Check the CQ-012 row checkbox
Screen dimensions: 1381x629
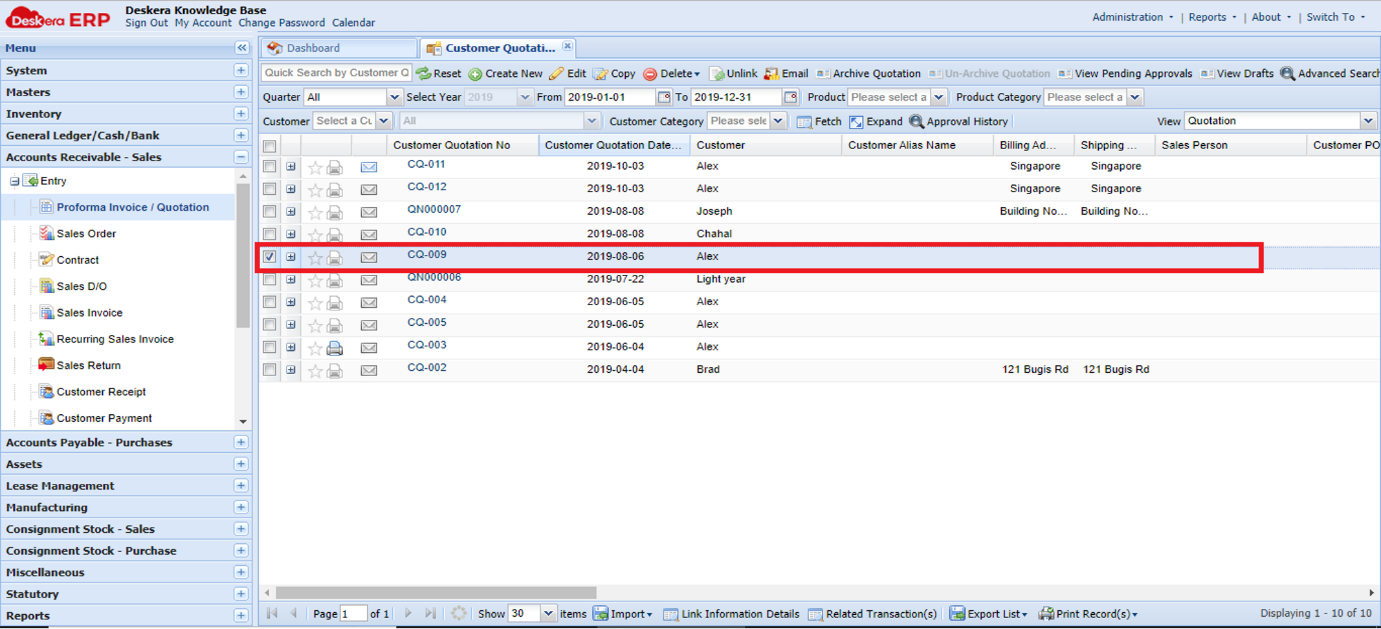coord(270,189)
